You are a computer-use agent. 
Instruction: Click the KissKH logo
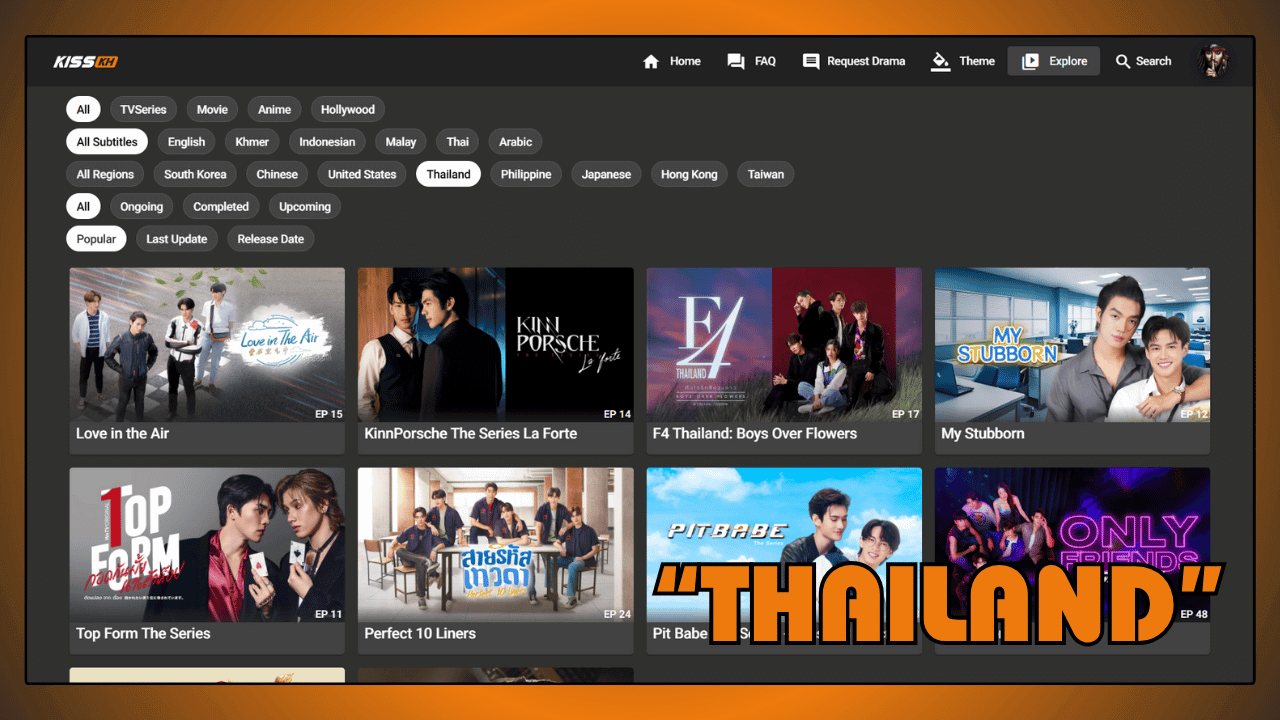click(x=86, y=62)
